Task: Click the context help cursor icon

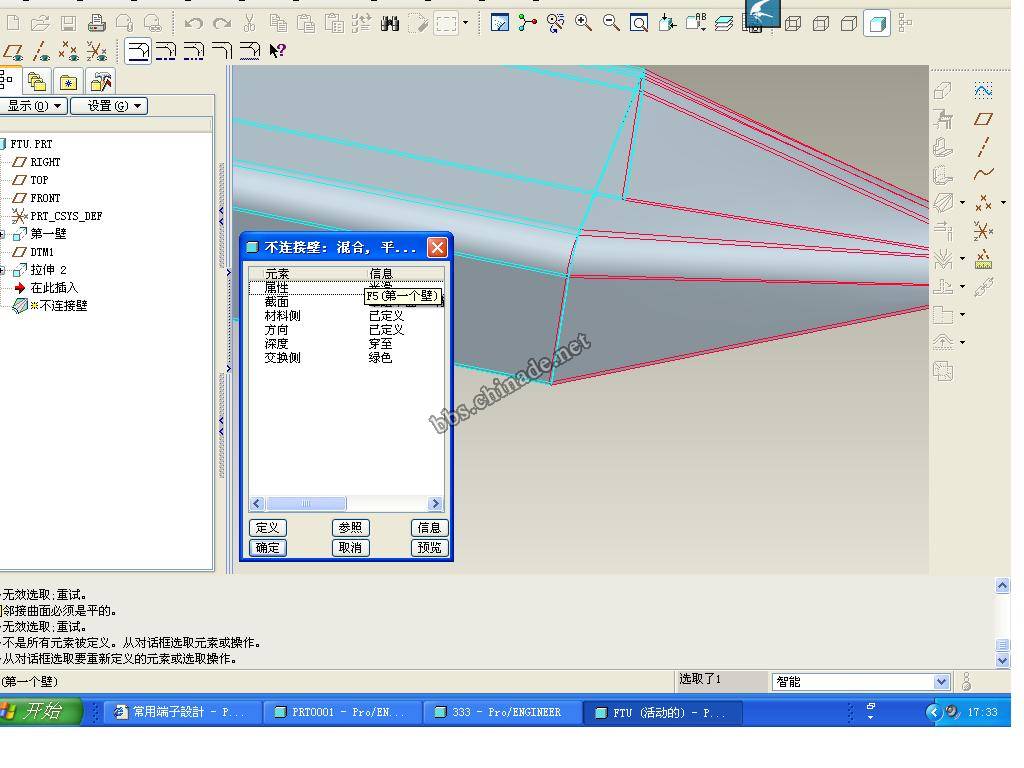Action: 277,50
